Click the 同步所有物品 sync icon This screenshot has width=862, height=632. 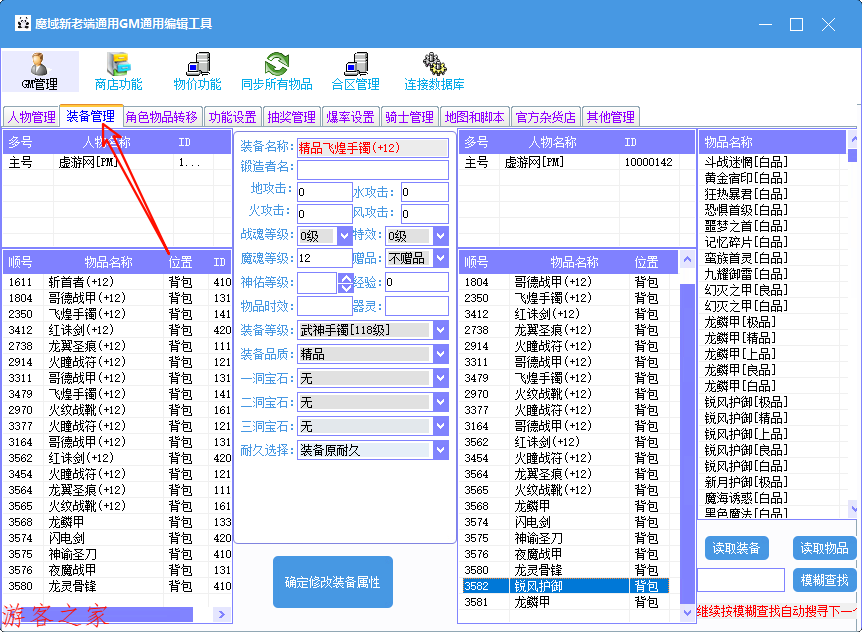(276, 71)
